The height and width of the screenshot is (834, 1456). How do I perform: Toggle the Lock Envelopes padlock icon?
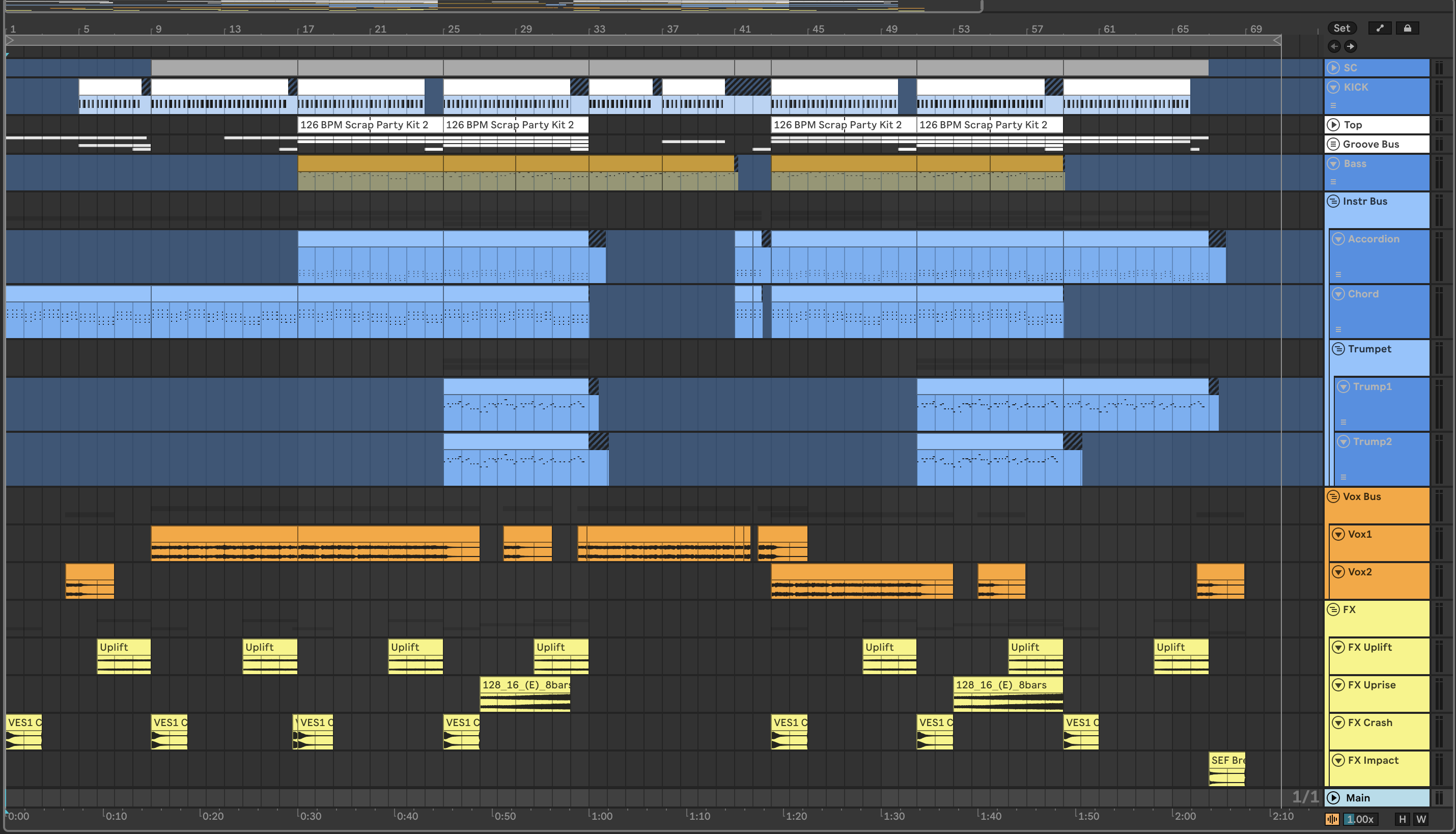click(x=1407, y=28)
